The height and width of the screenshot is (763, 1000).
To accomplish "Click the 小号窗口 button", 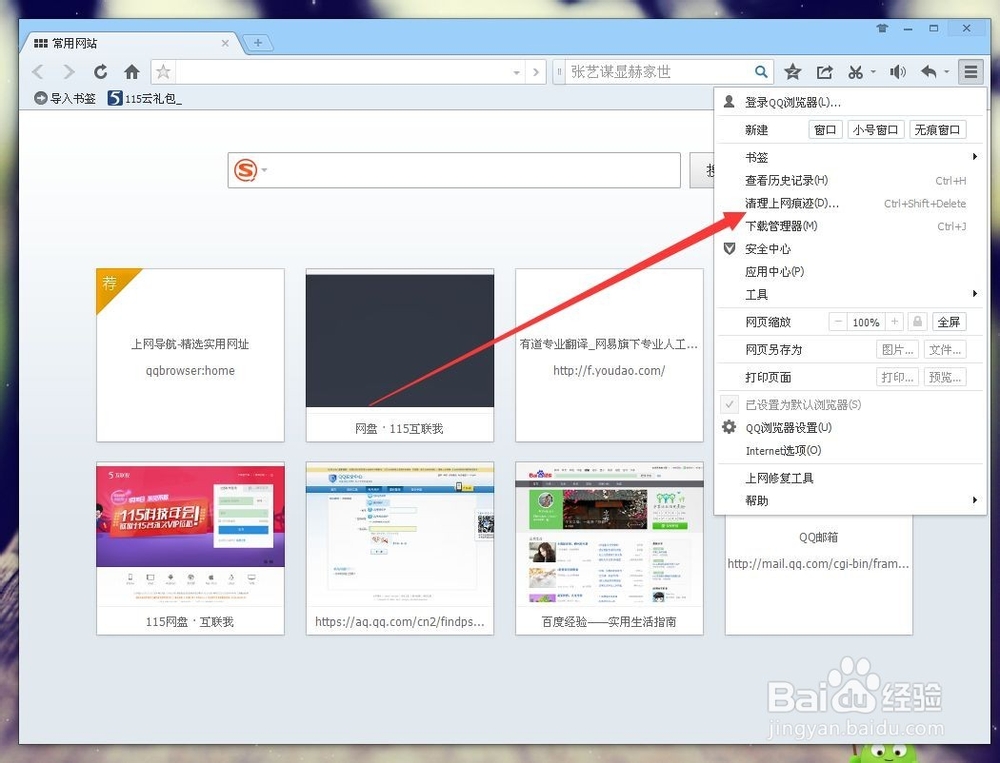I will coord(875,130).
